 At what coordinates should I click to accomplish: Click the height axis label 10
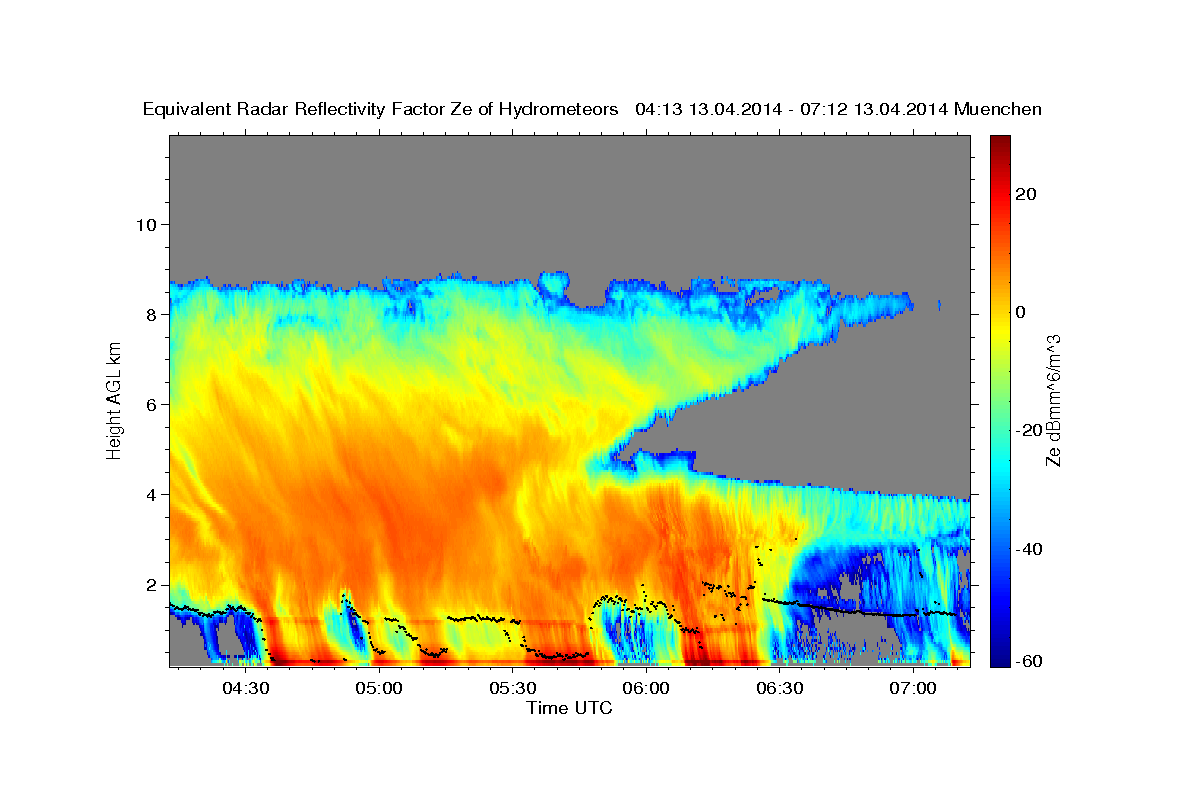pyautogui.click(x=148, y=224)
